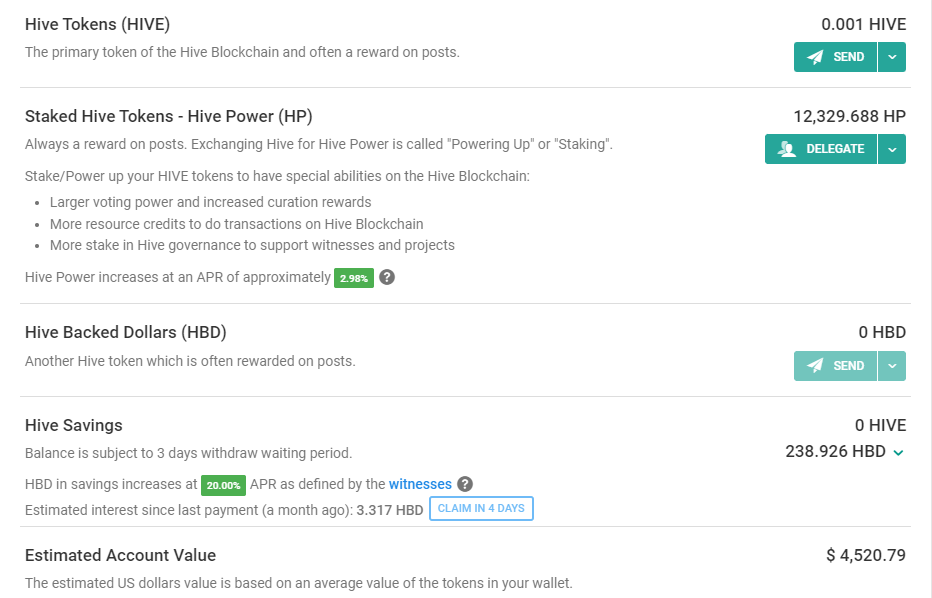
Task: Click help icon next to Hive Power APR
Action: [x=387, y=278]
